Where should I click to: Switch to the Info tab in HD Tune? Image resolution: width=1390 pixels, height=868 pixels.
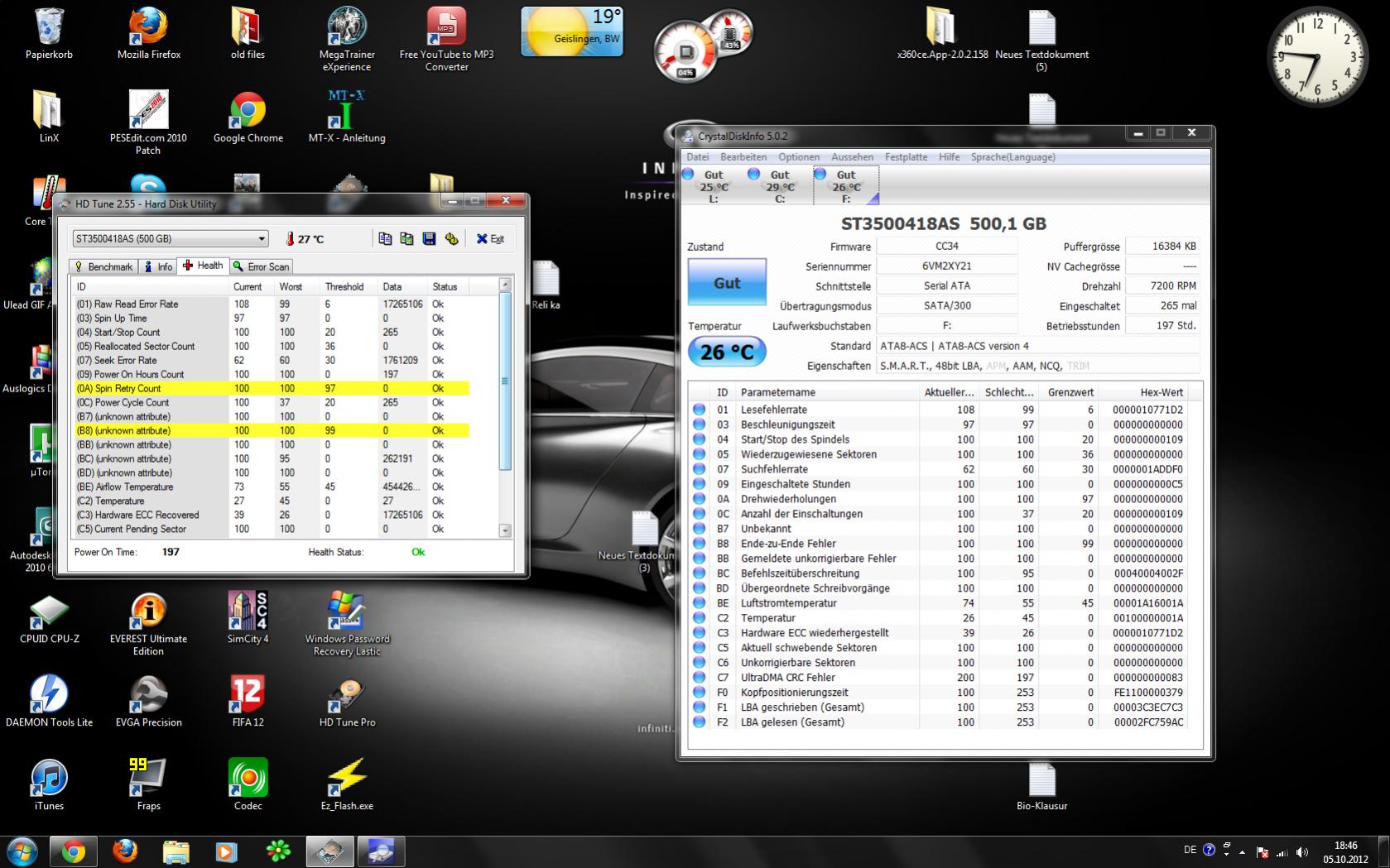pos(158,266)
